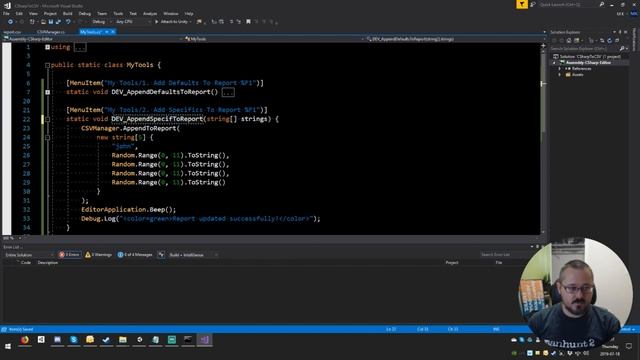Expand the DEV_AppendDefaultsToReport method
The width and height of the screenshot is (640, 360).
[47, 92]
